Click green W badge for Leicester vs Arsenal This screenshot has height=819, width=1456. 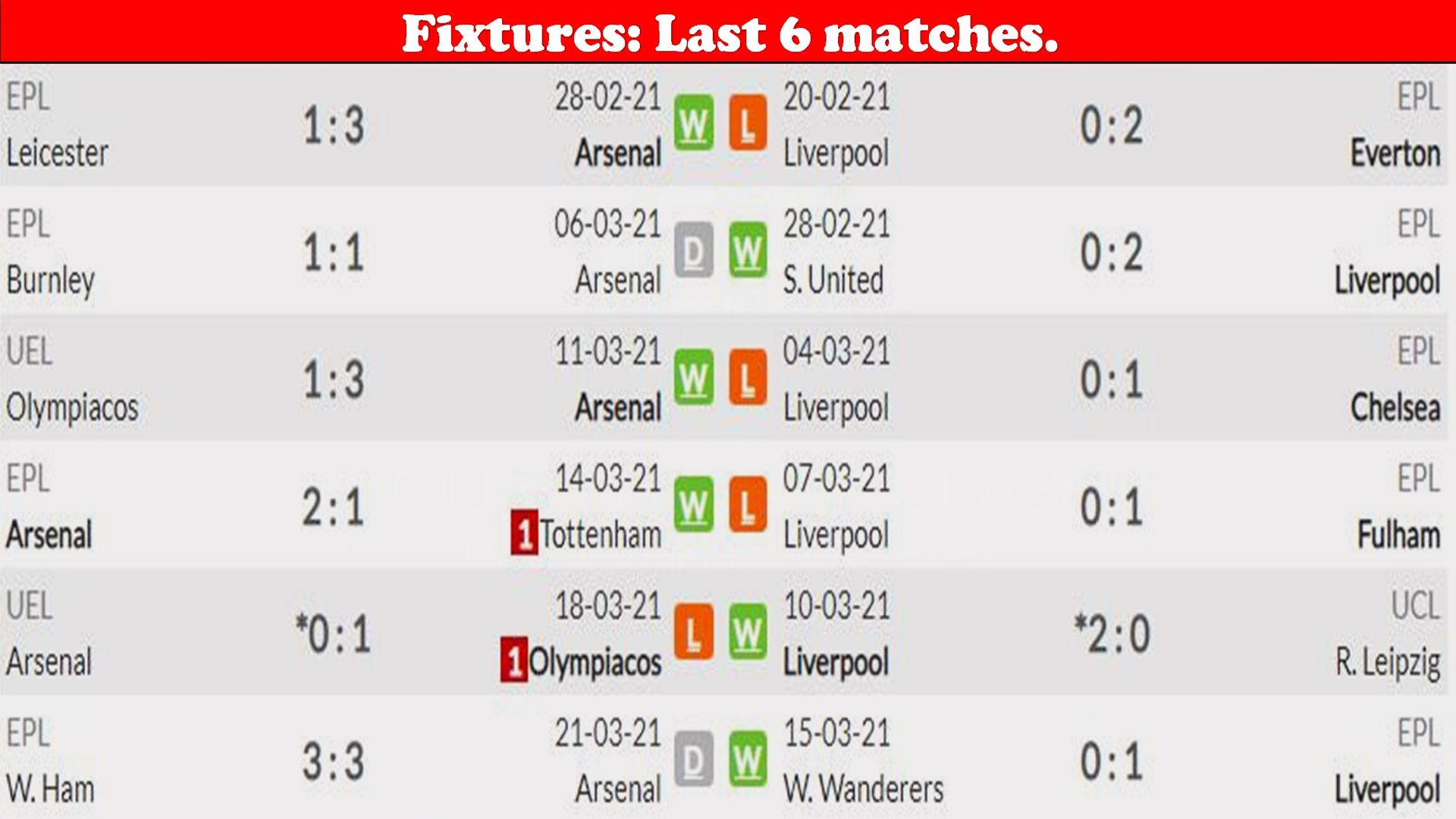(694, 123)
